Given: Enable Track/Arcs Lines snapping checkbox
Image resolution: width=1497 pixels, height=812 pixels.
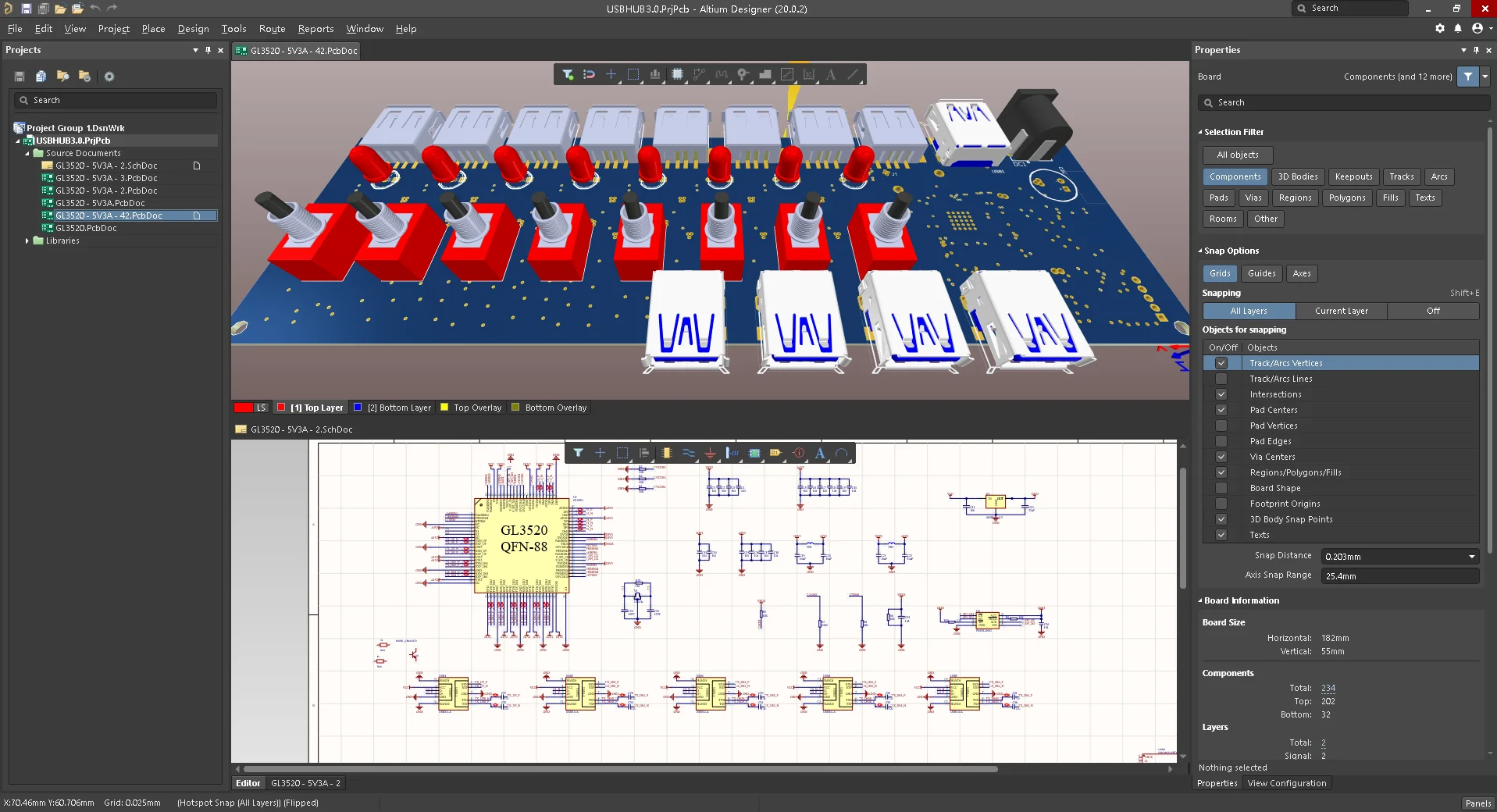Looking at the screenshot, I should 1221,379.
